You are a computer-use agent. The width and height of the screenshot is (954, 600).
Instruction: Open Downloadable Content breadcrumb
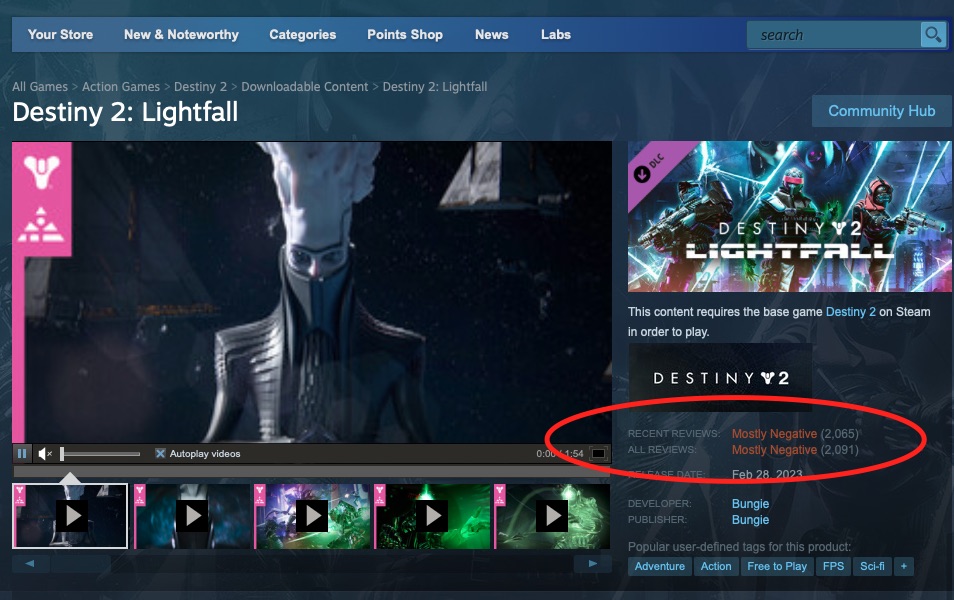[304, 86]
